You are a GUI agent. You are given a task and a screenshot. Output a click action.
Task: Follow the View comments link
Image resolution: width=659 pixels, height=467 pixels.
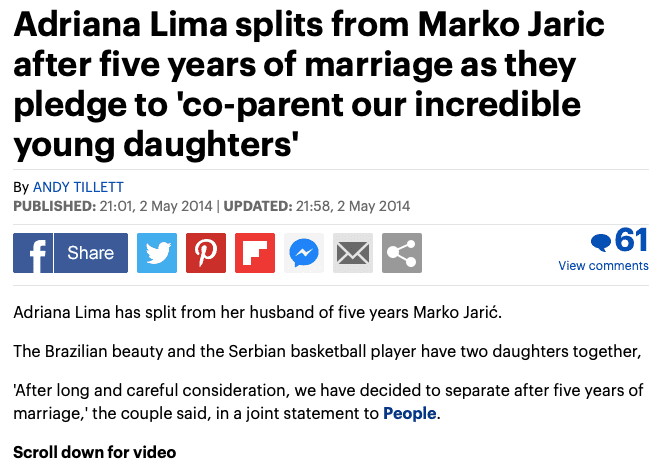coord(603,266)
